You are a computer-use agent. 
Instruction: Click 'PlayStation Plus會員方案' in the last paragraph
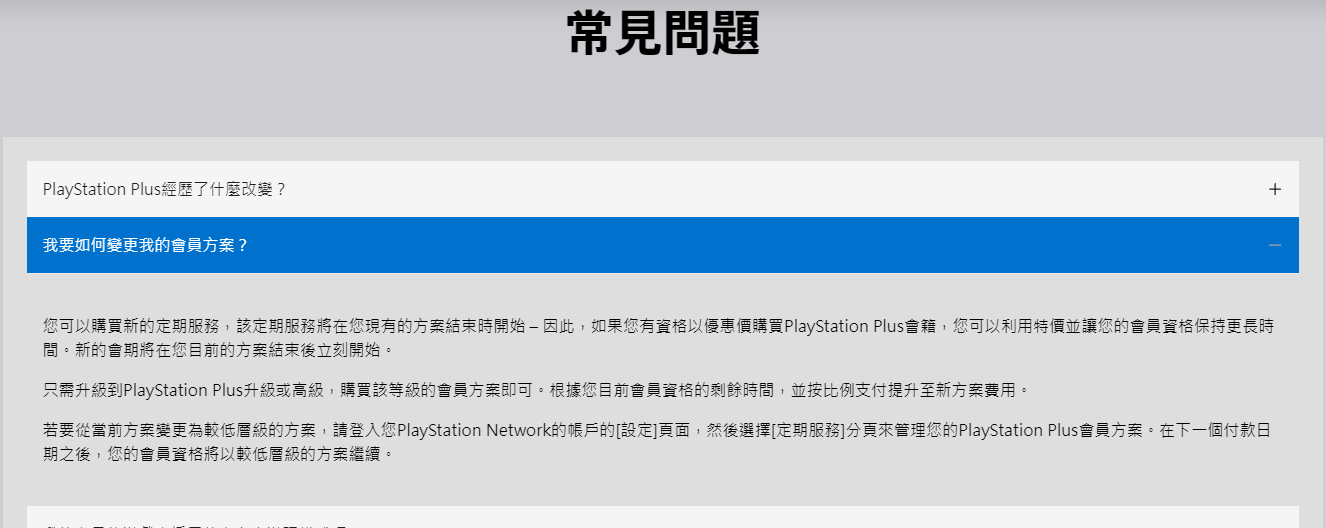tap(1052, 431)
